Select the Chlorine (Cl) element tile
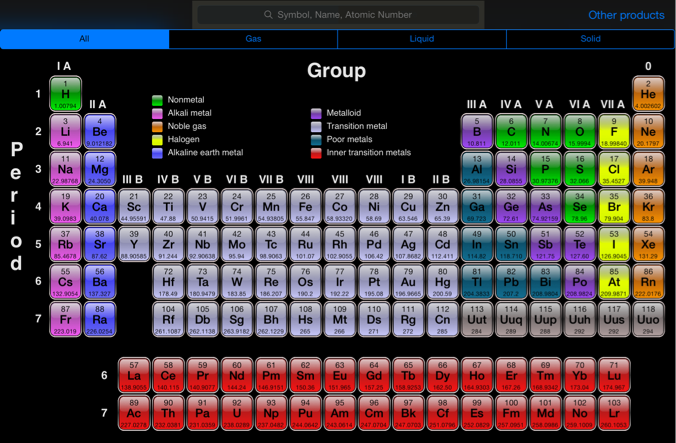676x443 pixels. coord(613,169)
